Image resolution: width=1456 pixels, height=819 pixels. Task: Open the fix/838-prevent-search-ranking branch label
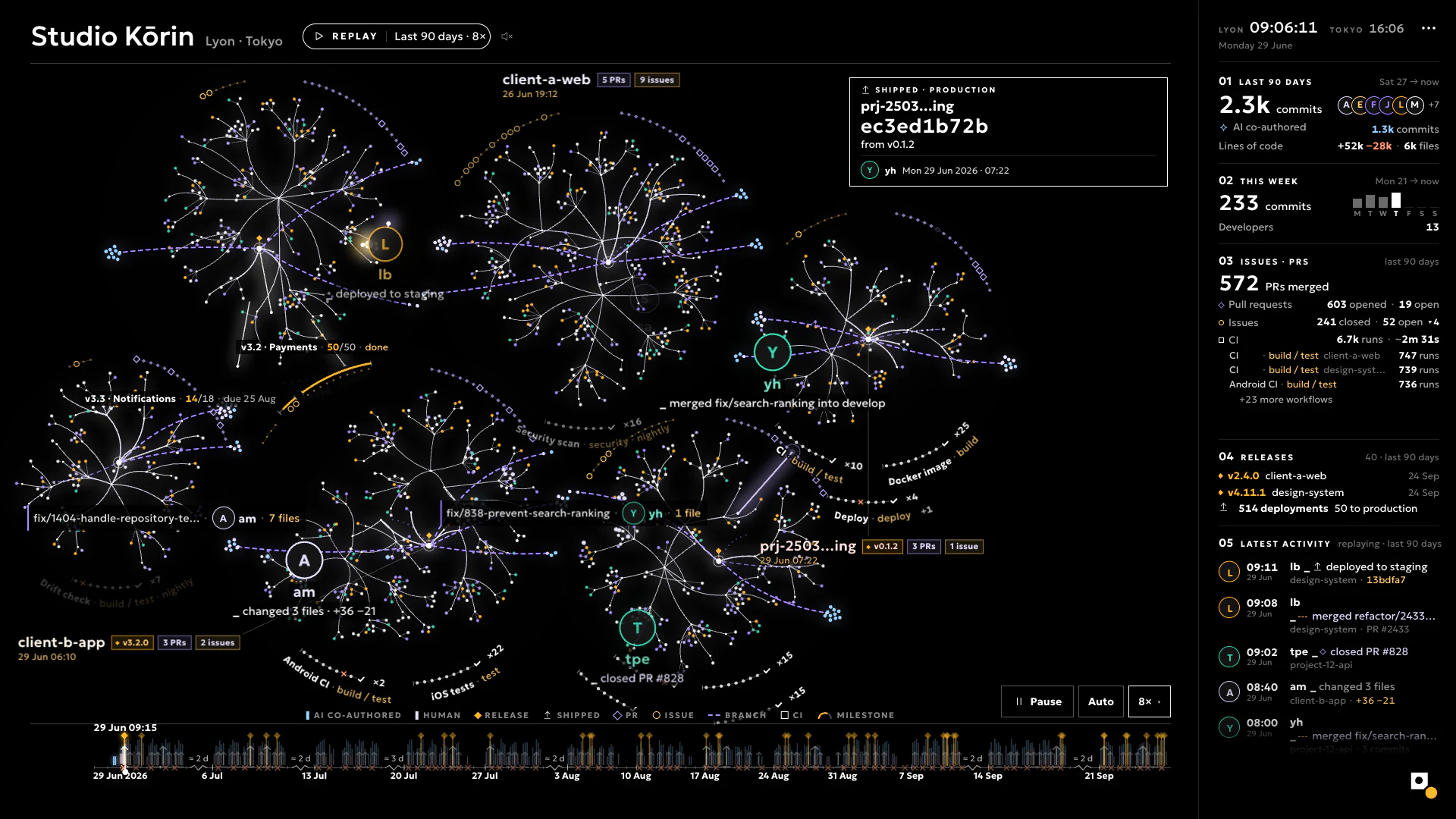tap(528, 513)
